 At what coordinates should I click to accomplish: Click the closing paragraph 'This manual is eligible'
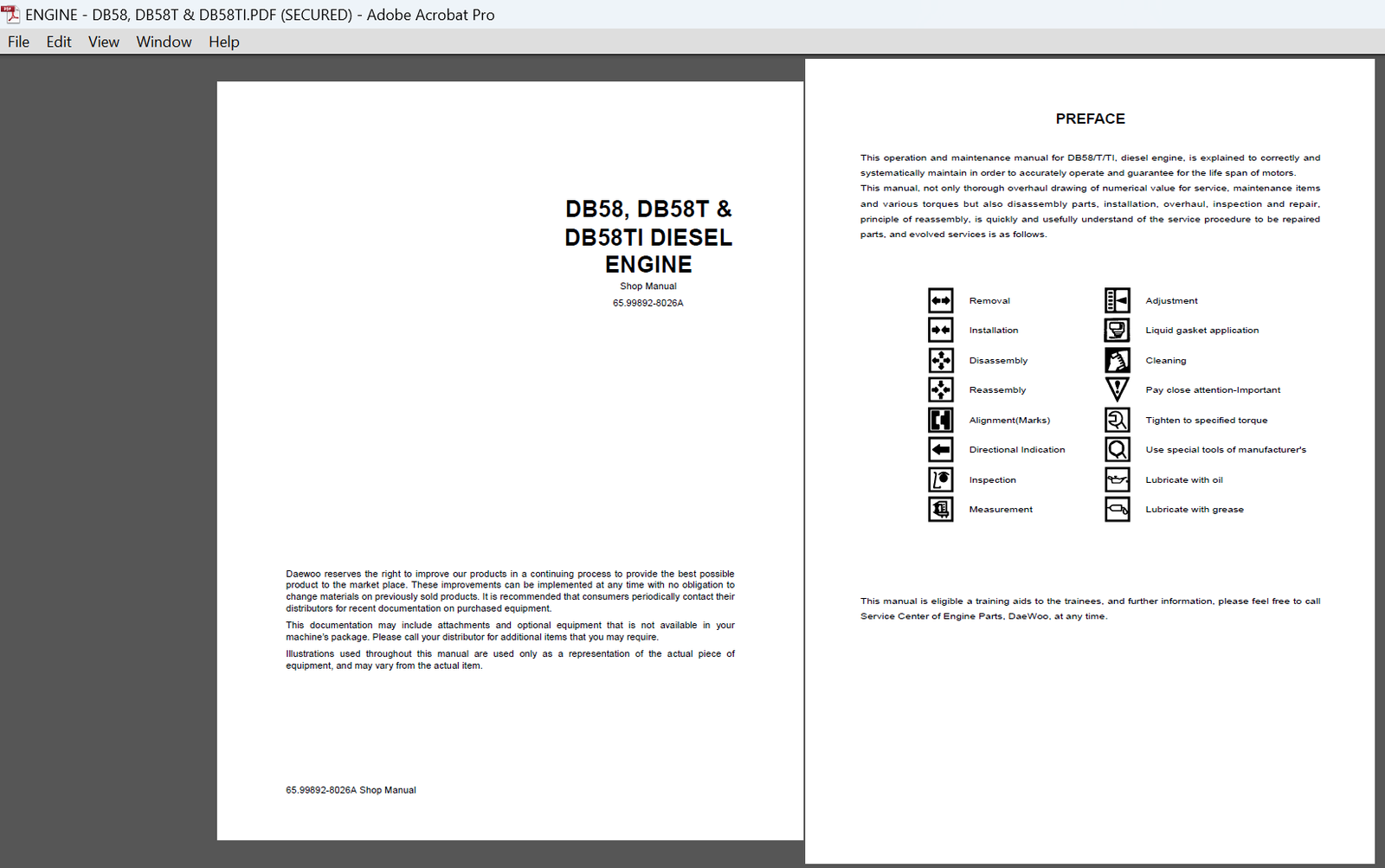pos(1090,608)
